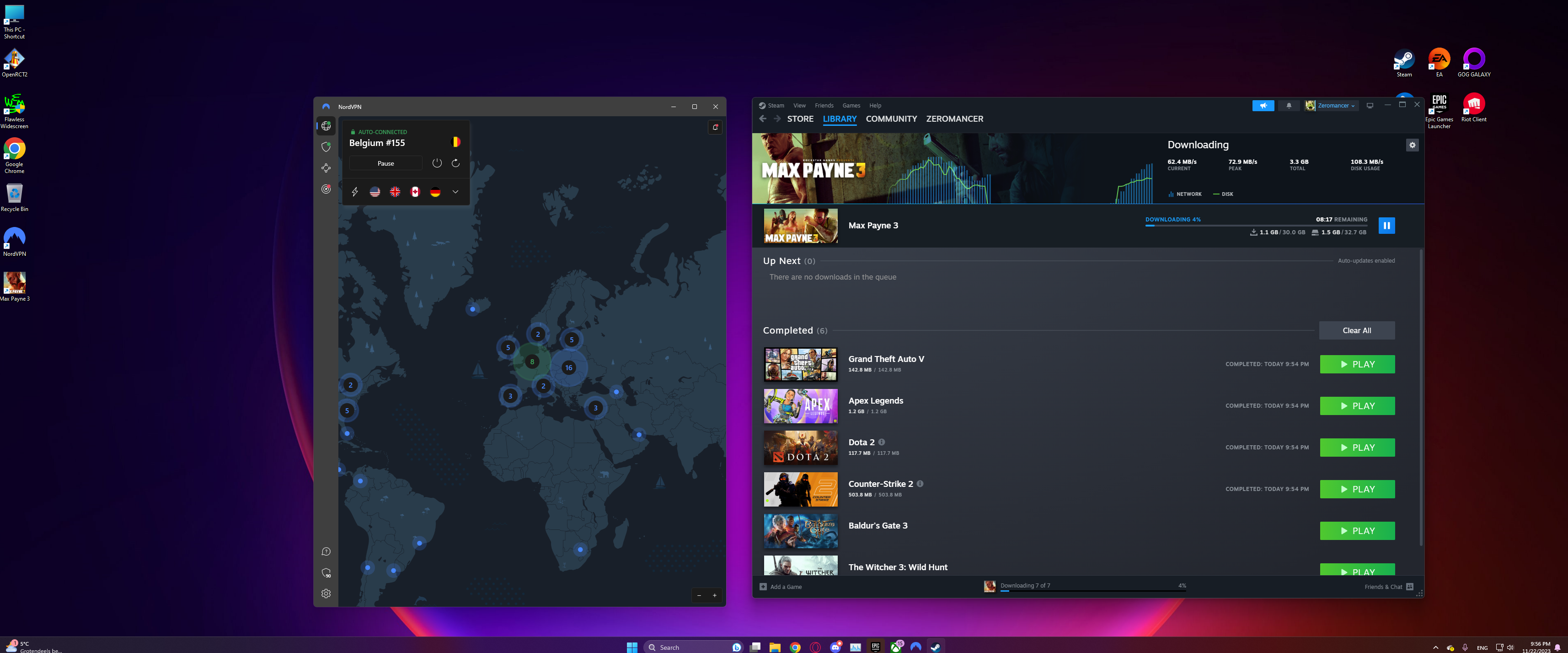Show hidden system tray icons chevron
The height and width of the screenshot is (653, 1568).
(x=1435, y=648)
